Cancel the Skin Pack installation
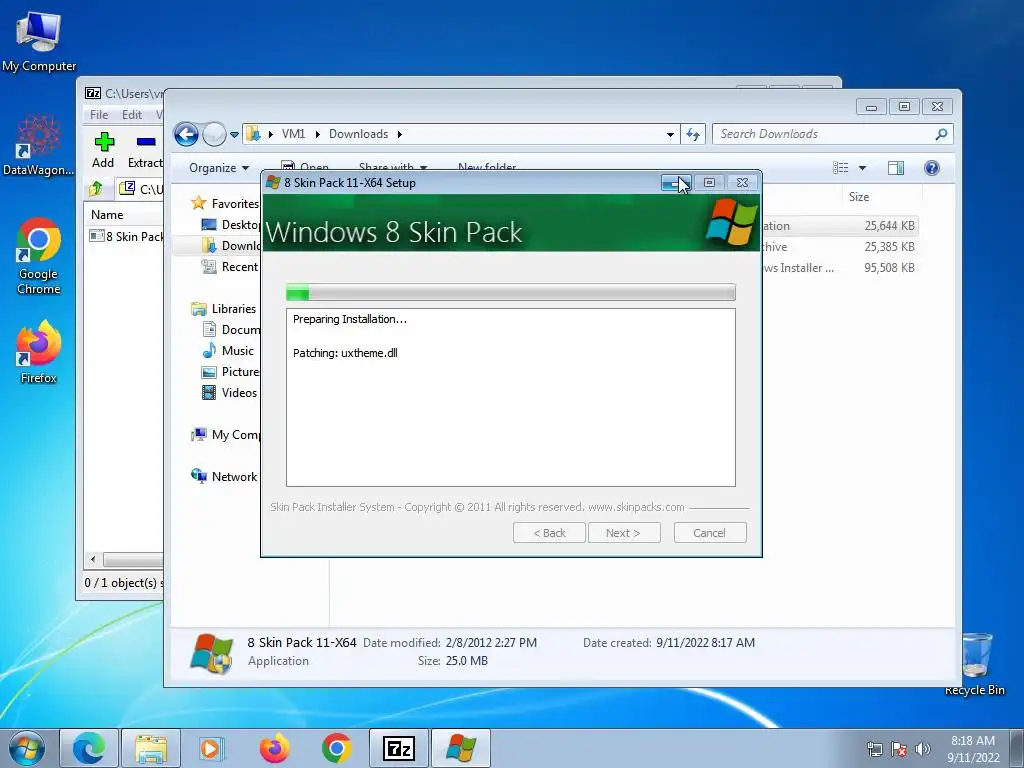1024x768 pixels. (710, 533)
